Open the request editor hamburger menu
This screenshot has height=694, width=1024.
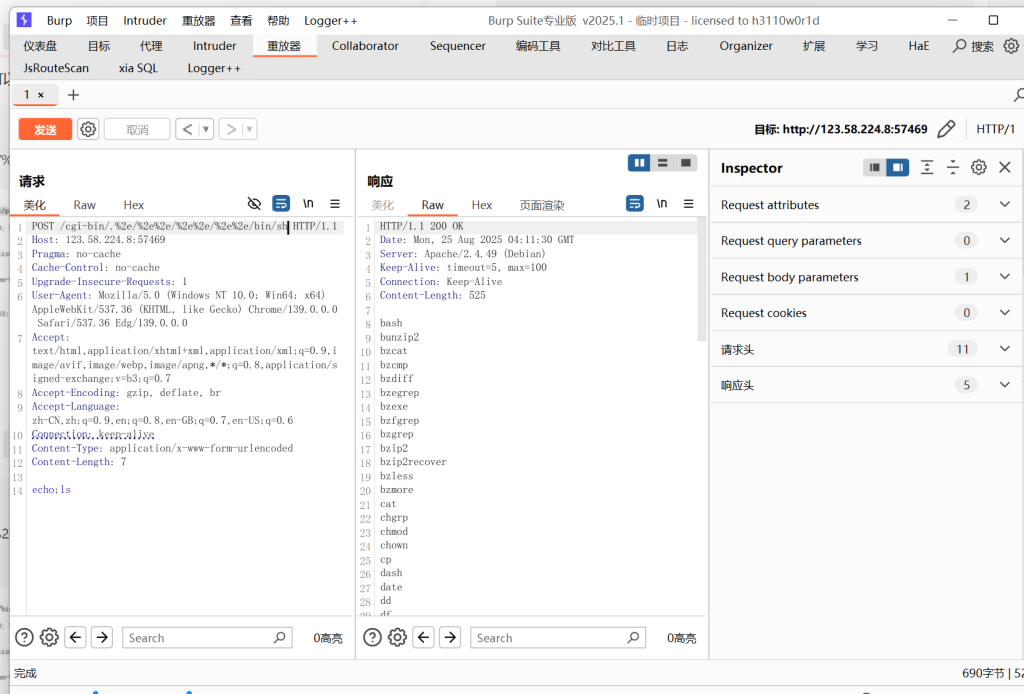(x=335, y=204)
